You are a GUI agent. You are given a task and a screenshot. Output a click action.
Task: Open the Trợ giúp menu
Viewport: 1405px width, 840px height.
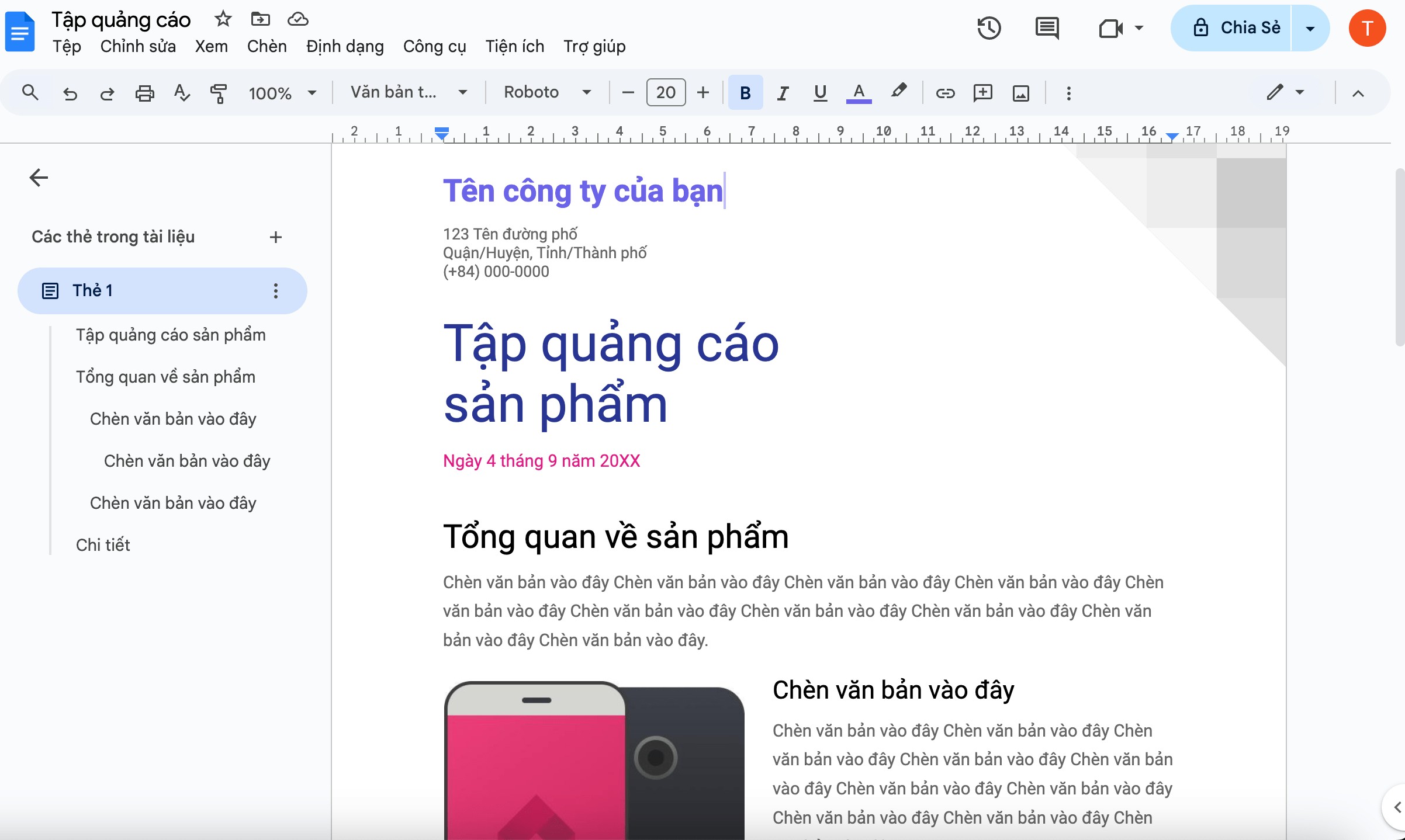click(594, 46)
